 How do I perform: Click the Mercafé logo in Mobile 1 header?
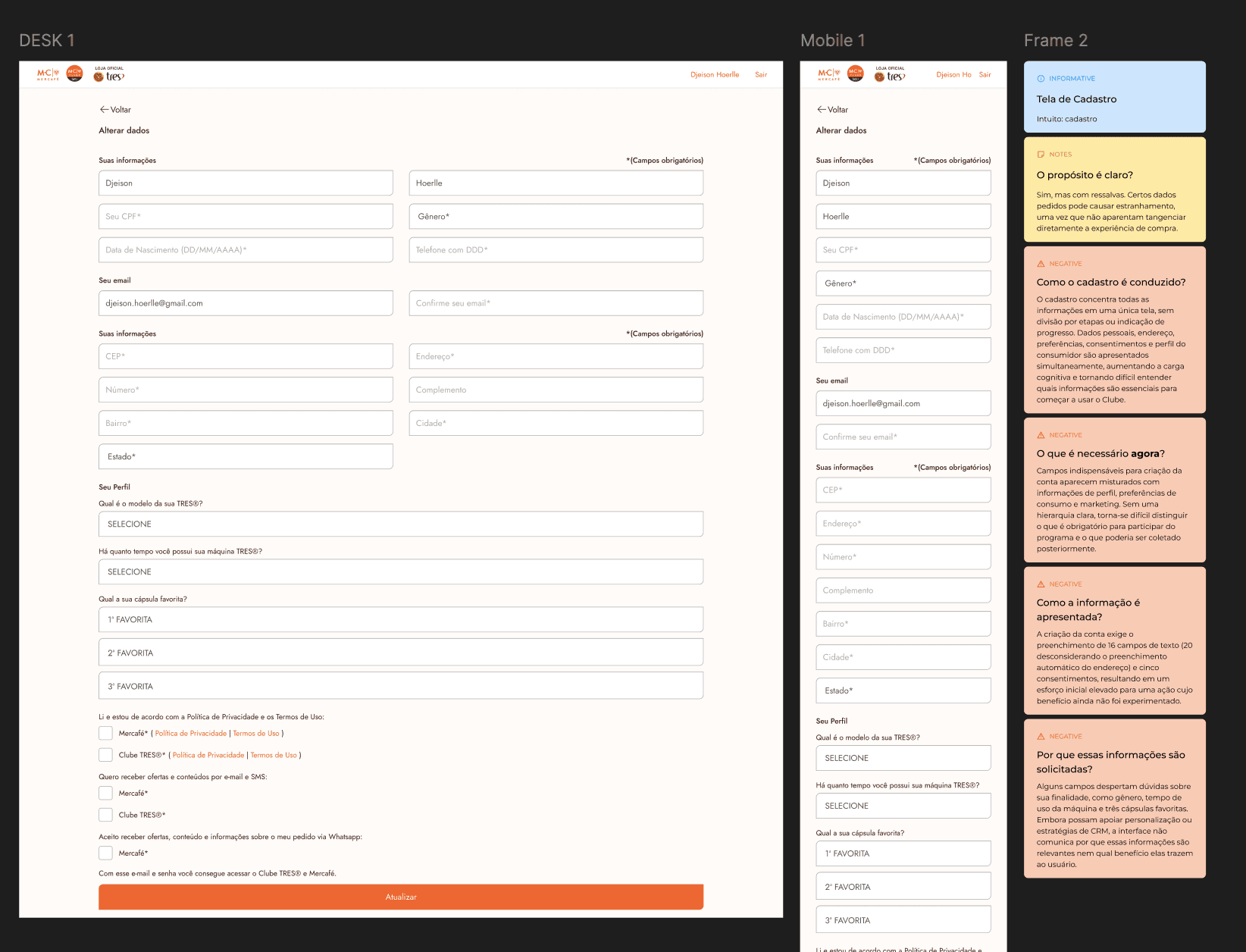coord(828,74)
